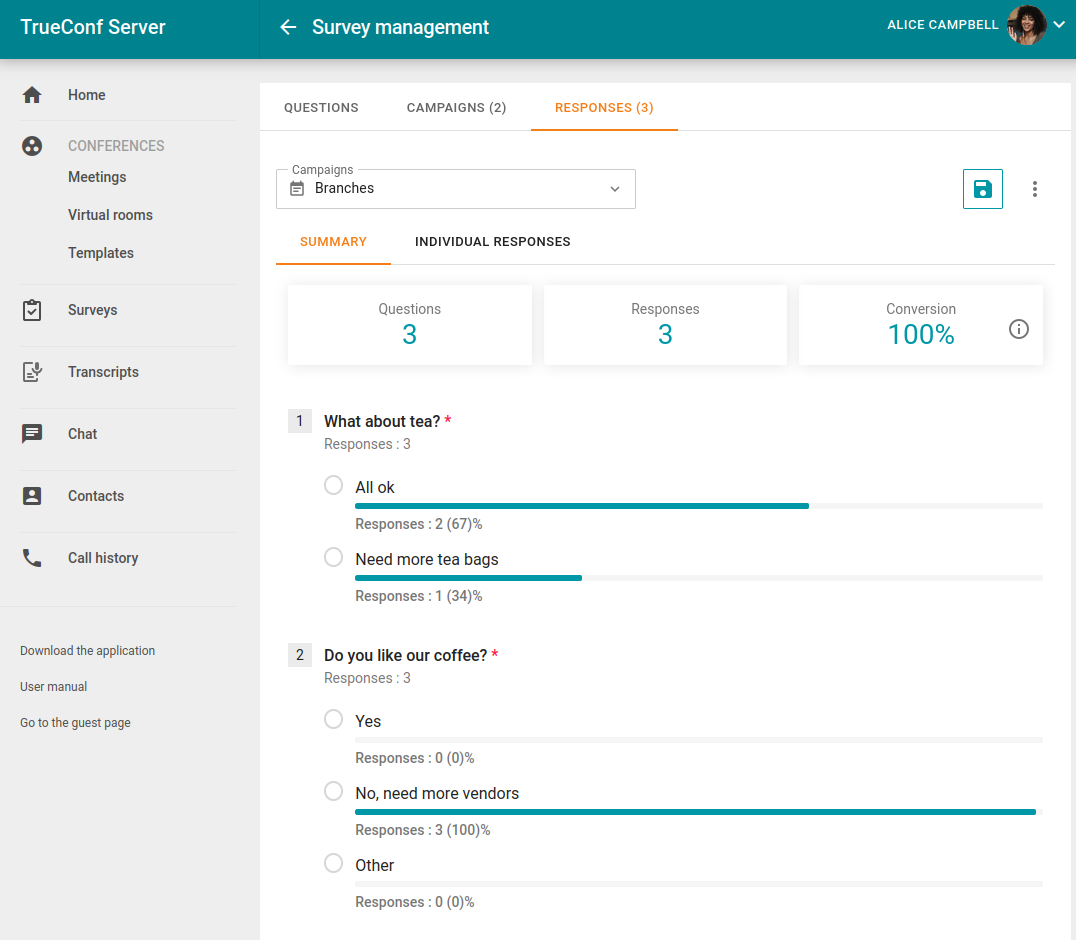This screenshot has width=1076, height=940.
Task: Select the 'No, need more vendors' radio
Action: coord(334,791)
